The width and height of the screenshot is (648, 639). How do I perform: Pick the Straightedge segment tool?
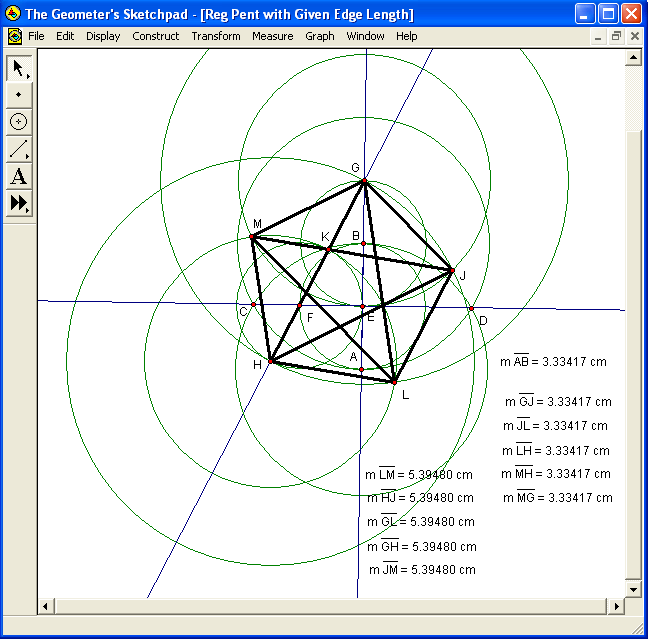point(19,150)
